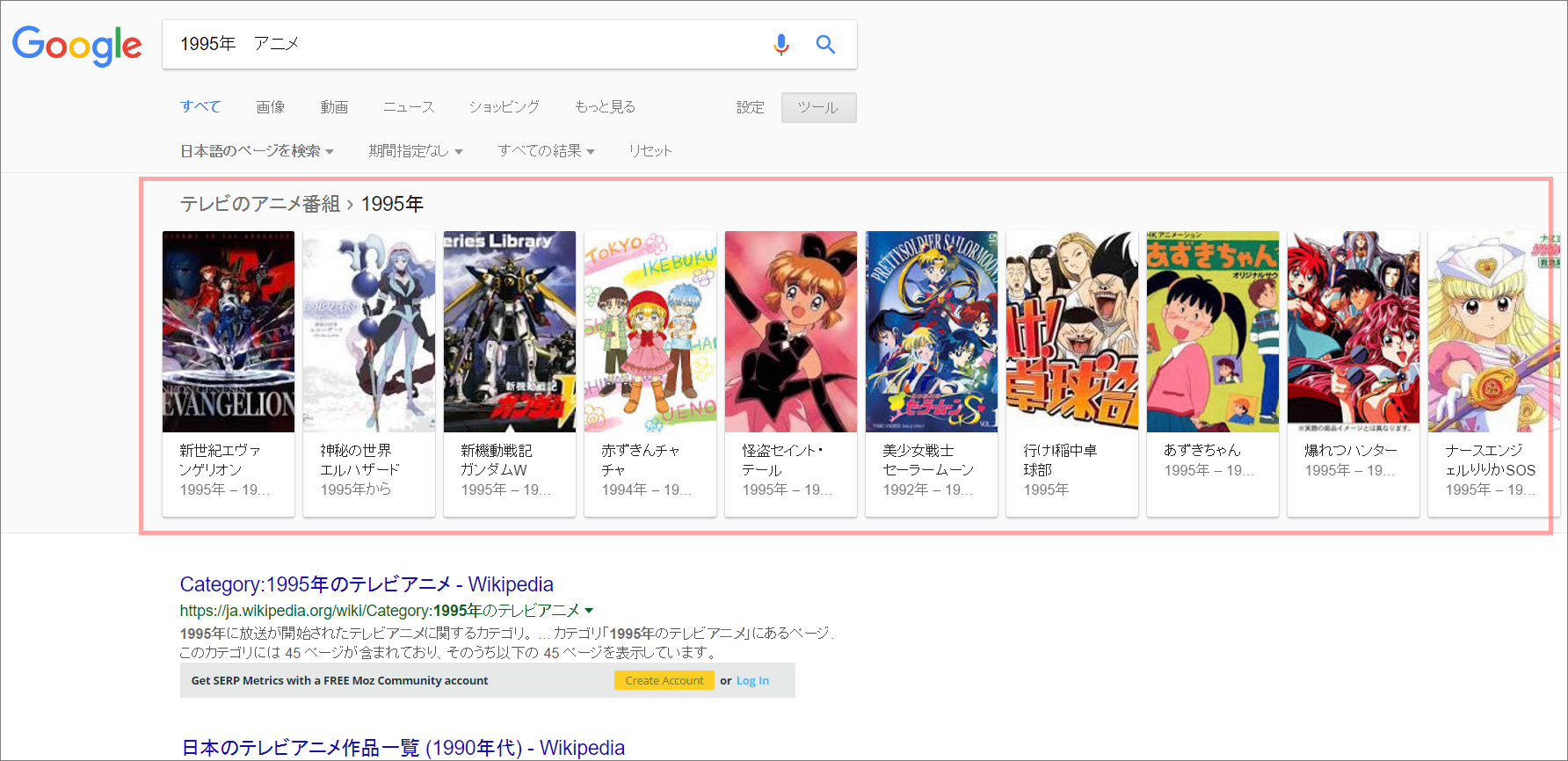This screenshot has height=761, width=1568.
Task: Open the ショッピング tab
Action: [505, 106]
